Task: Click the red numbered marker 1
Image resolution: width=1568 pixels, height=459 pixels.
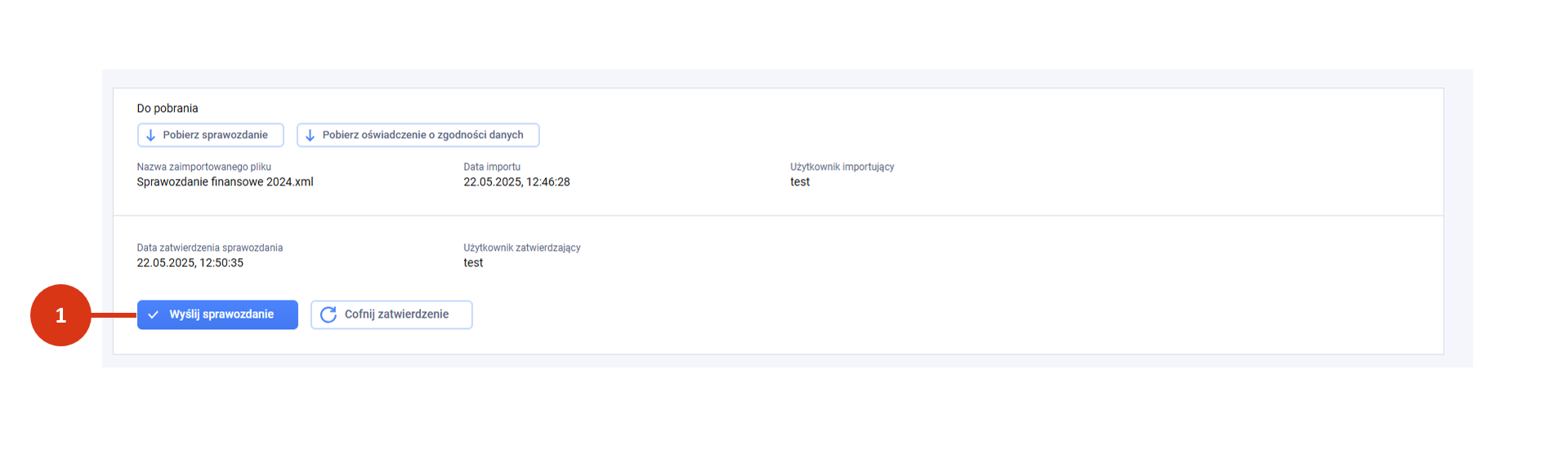Action: click(60, 315)
